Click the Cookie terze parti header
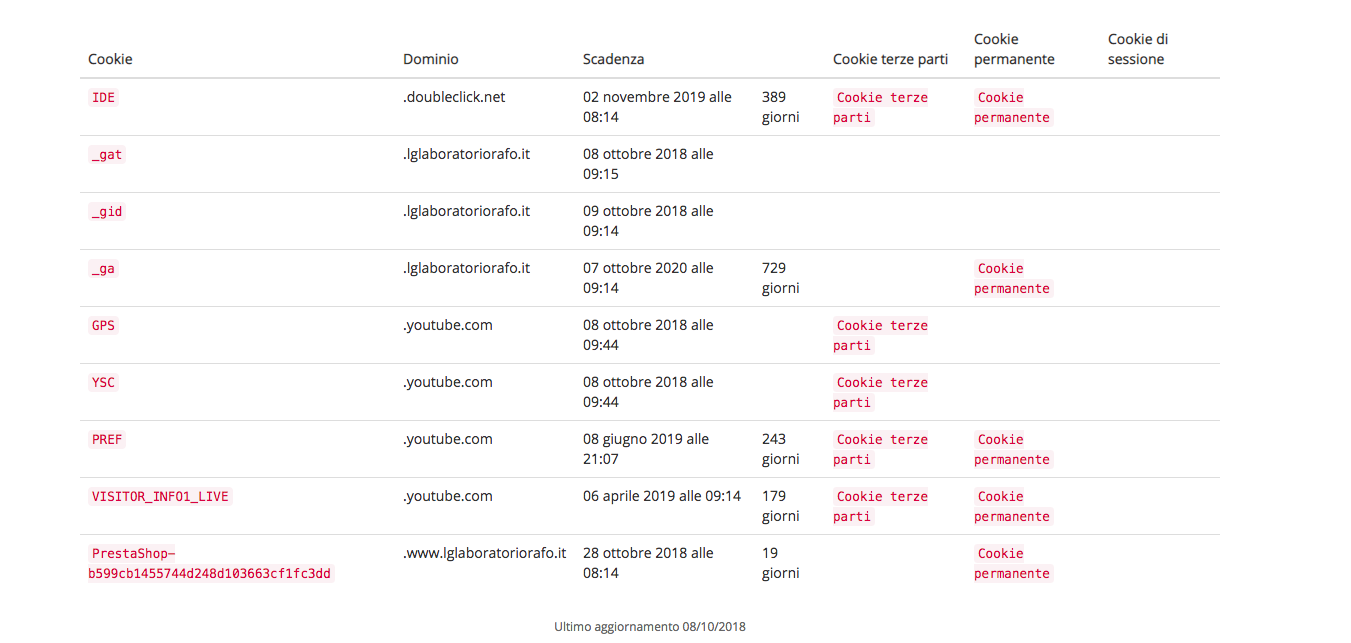The height and width of the screenshot is (643, 1351). tap(890, 59)
